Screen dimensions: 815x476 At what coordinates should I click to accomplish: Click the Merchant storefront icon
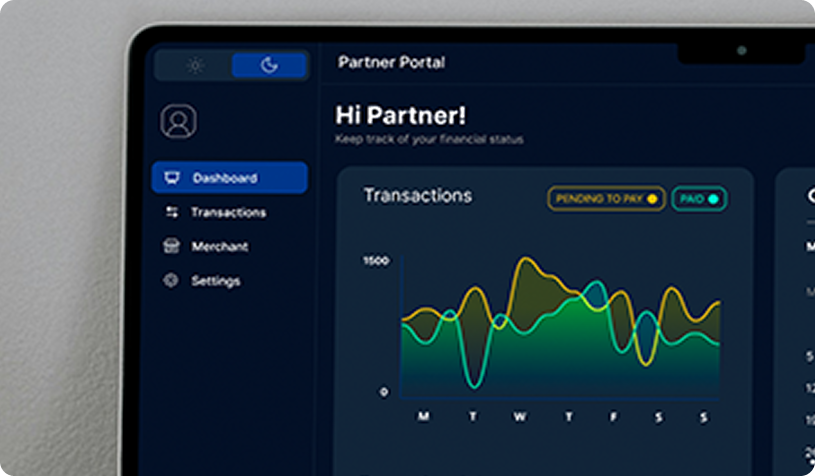172,246
